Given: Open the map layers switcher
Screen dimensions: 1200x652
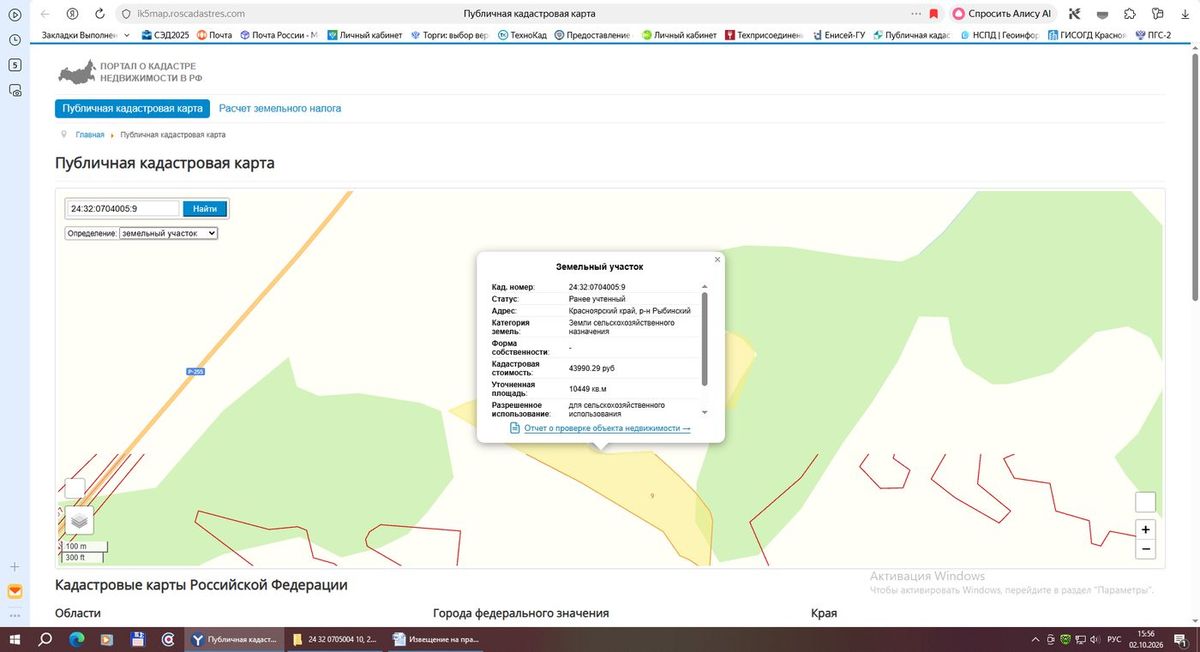Looking at the screenshot, I should tap(79, 520).
